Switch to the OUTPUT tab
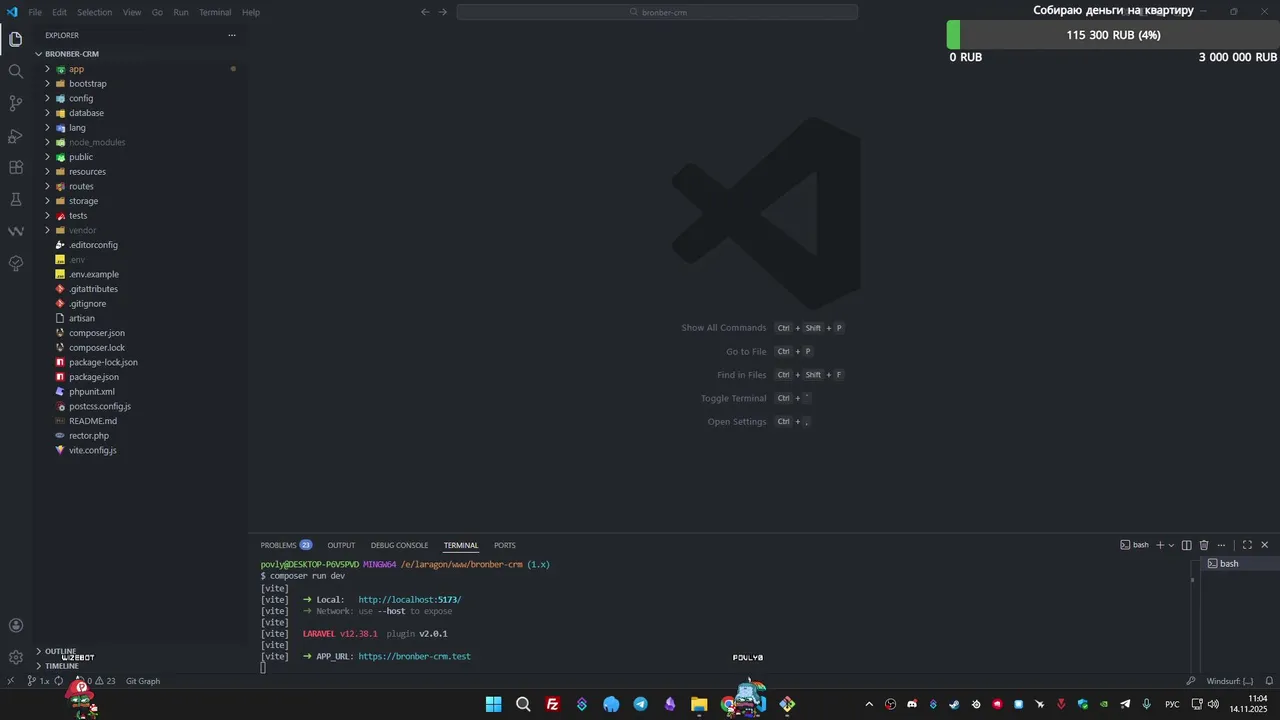The image size is (1280, 720). [x=341, y=545]
